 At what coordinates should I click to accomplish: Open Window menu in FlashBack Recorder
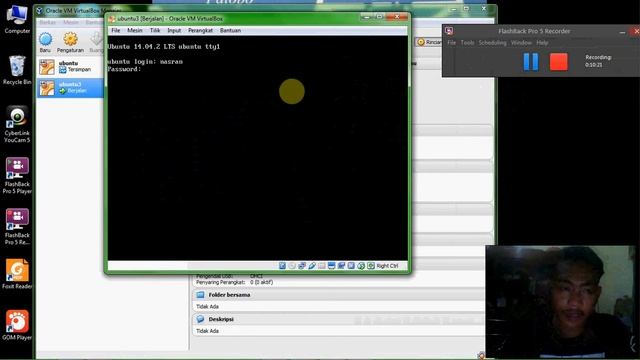coord(521,42)
